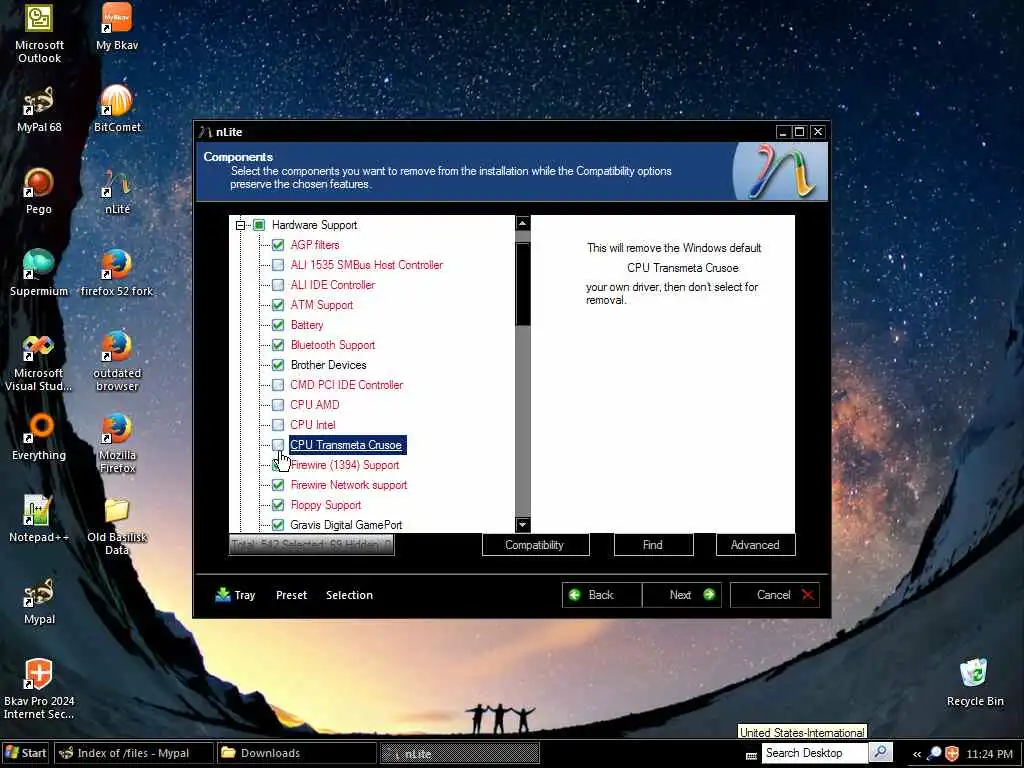1024x768 pixels.
Task: Open the Start menu
Action: click(25, 753)
